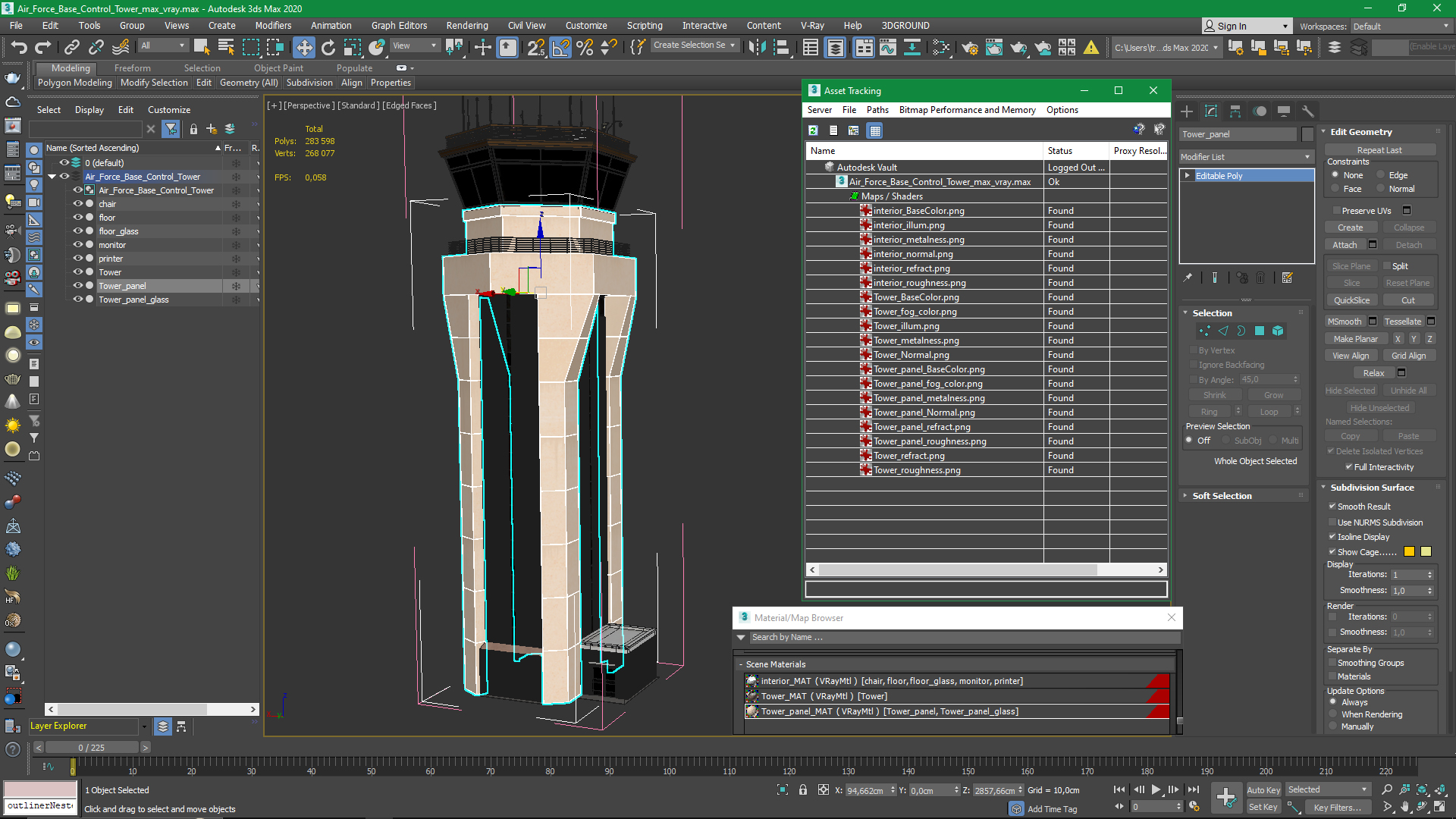Open the Sign In dropdown
Image resolution: width=1456 pixels, height=819 pixels.
[x=1246, y=26]
